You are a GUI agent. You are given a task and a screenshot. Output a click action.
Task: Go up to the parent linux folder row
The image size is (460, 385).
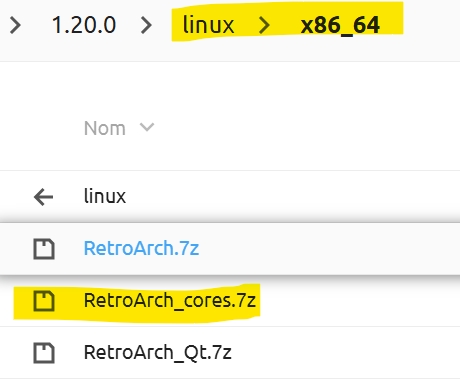point(230,197)
